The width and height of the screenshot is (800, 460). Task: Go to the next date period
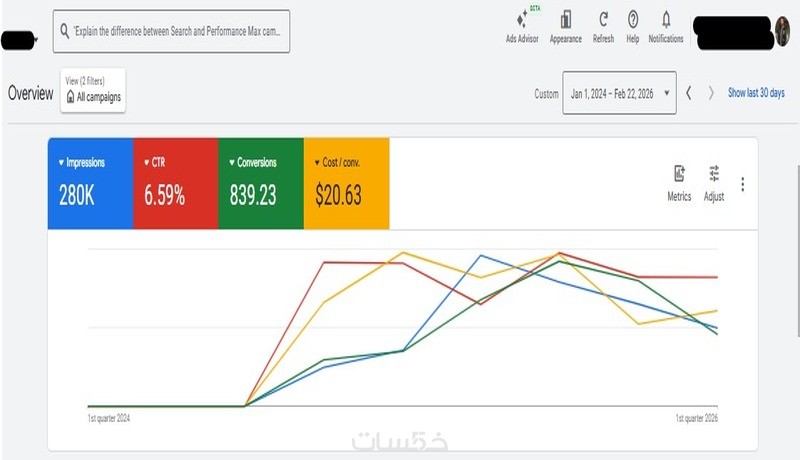[711, 93]
